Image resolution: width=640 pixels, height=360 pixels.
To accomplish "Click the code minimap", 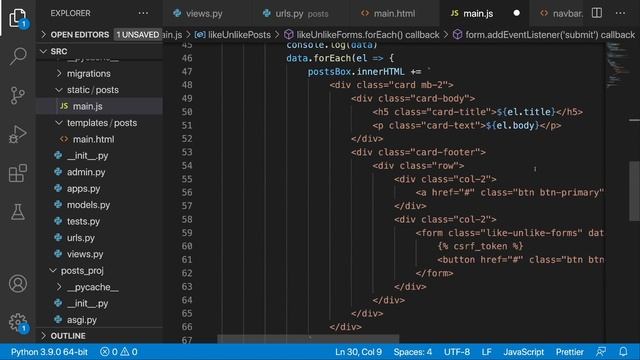I will click(617, 65).
